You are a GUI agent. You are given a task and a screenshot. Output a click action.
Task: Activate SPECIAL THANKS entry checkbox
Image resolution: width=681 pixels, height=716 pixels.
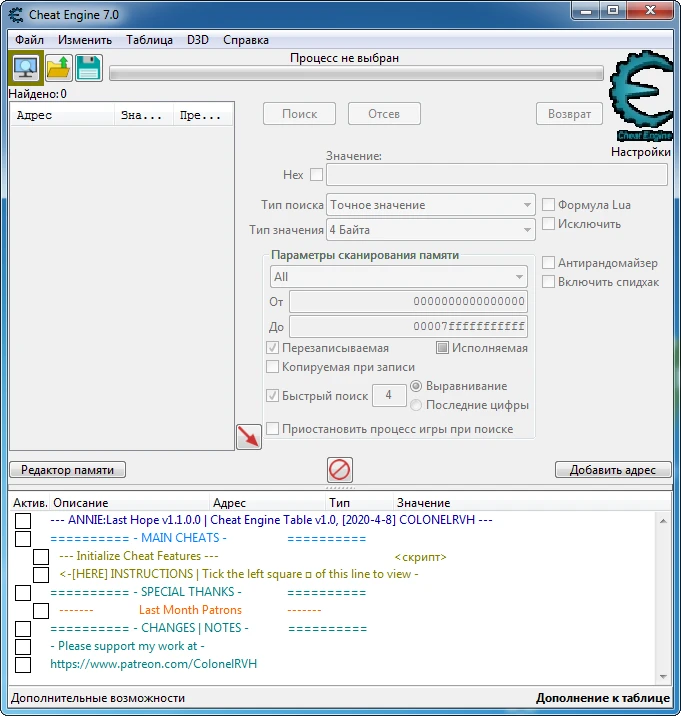click(x=23, y=593)
